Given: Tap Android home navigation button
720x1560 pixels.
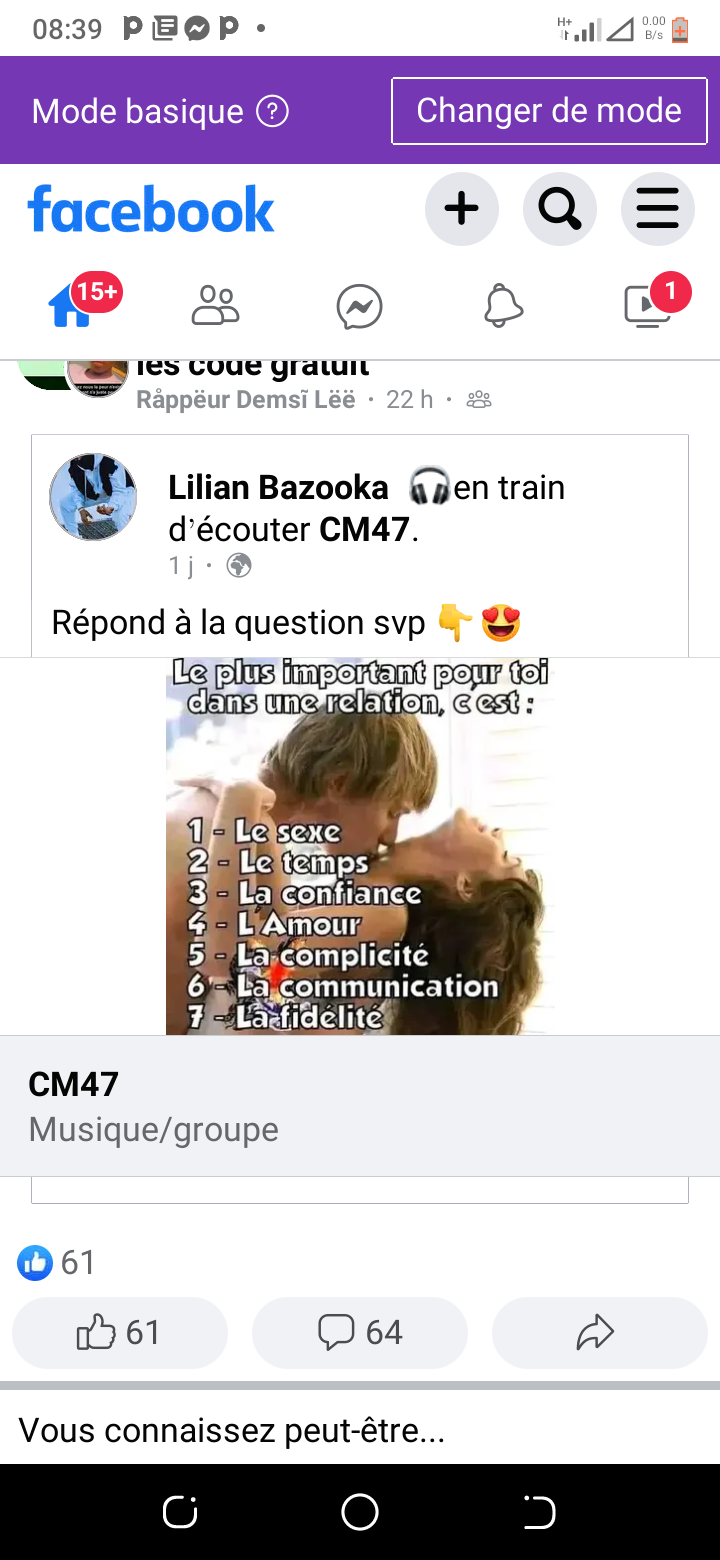Looking at the screenshot, I should (x=360, y=1512).
